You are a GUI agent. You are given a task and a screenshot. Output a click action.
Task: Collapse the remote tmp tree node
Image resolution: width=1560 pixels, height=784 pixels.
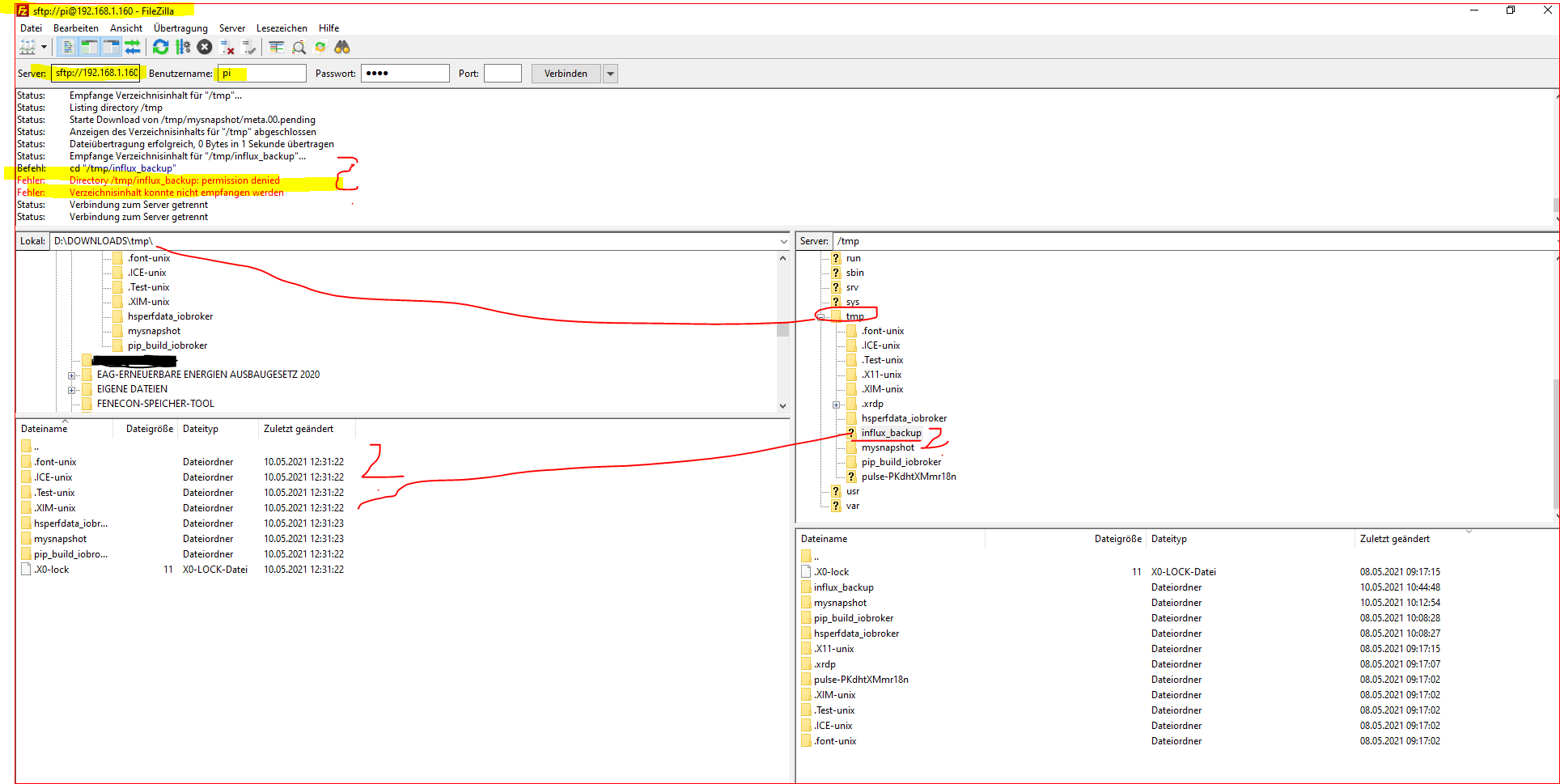tap(820, 316)
